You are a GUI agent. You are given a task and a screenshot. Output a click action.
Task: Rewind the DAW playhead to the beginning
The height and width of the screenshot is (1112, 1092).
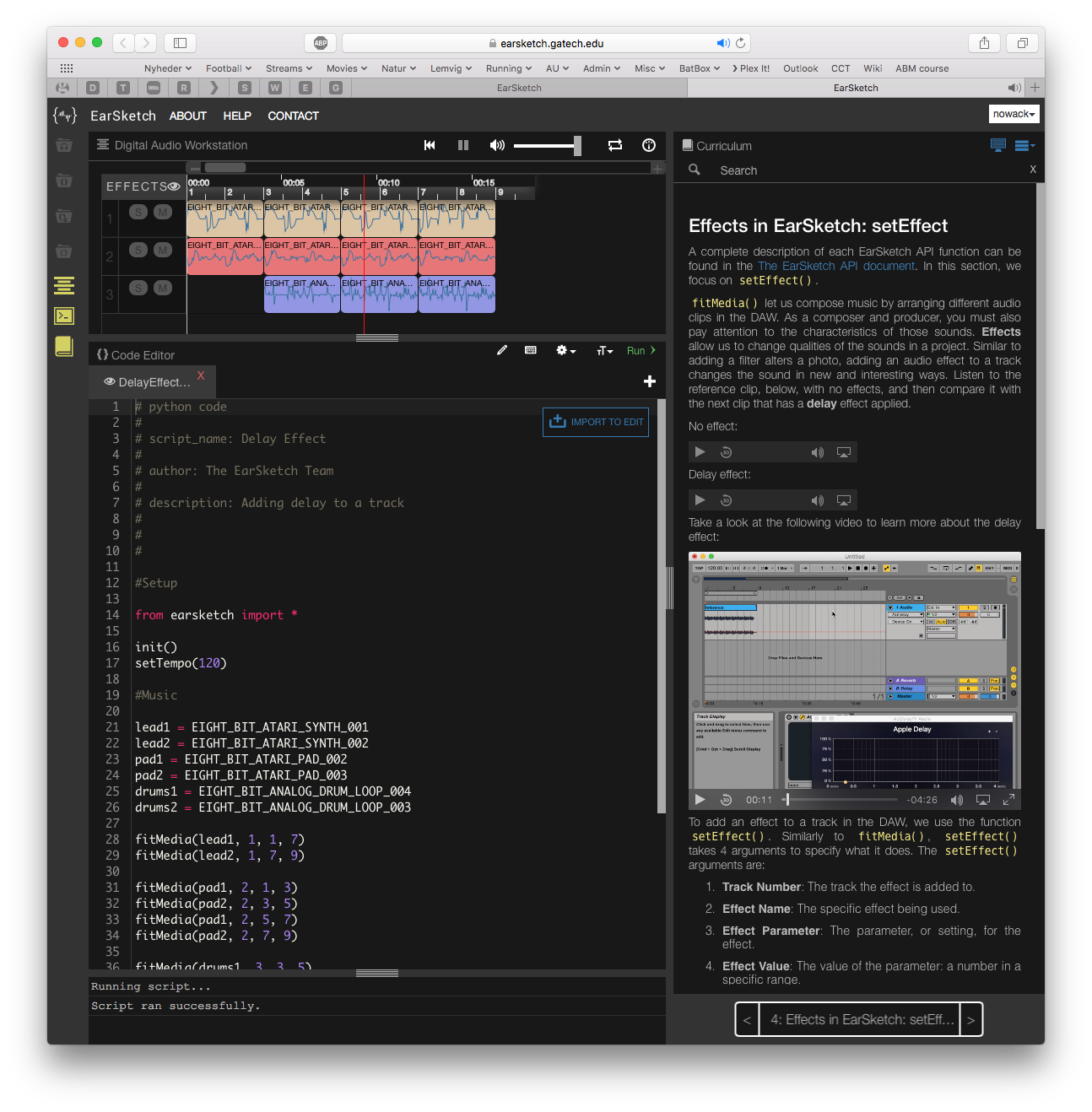430,145
